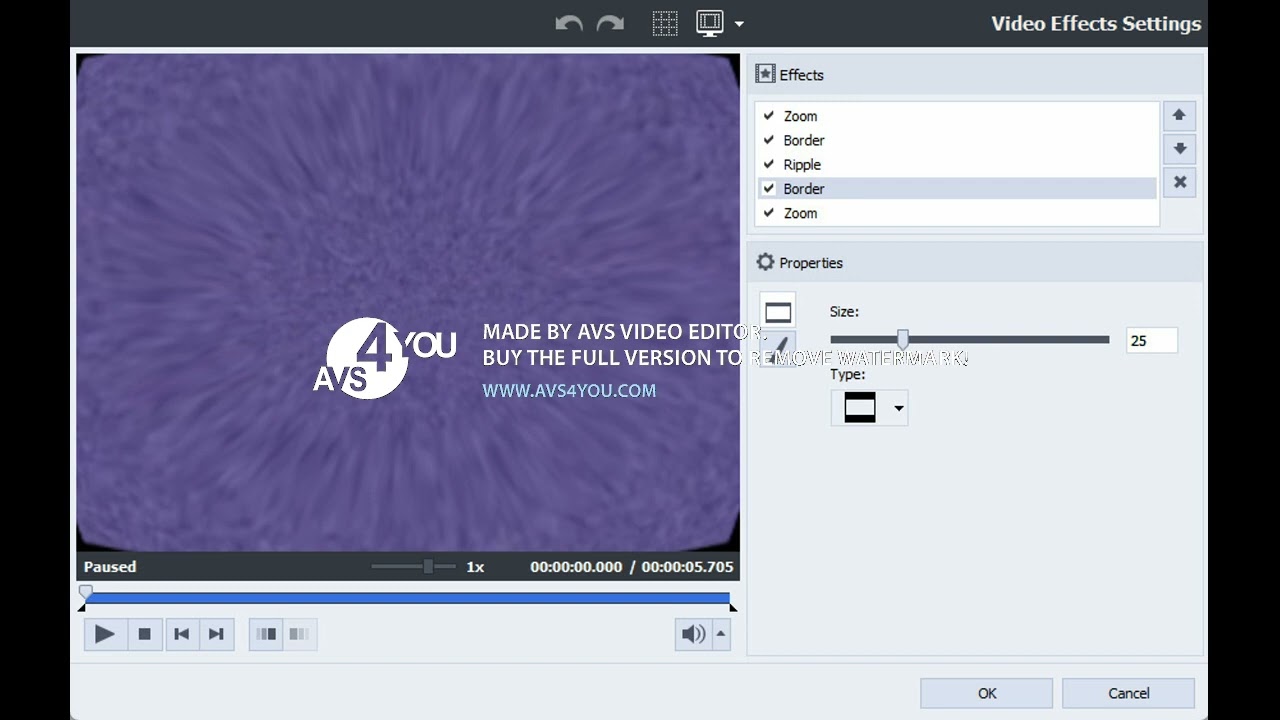
Task: Uncheck the Zoom effect at the list top
Action: pyautogui.click(x=769, y=116)
